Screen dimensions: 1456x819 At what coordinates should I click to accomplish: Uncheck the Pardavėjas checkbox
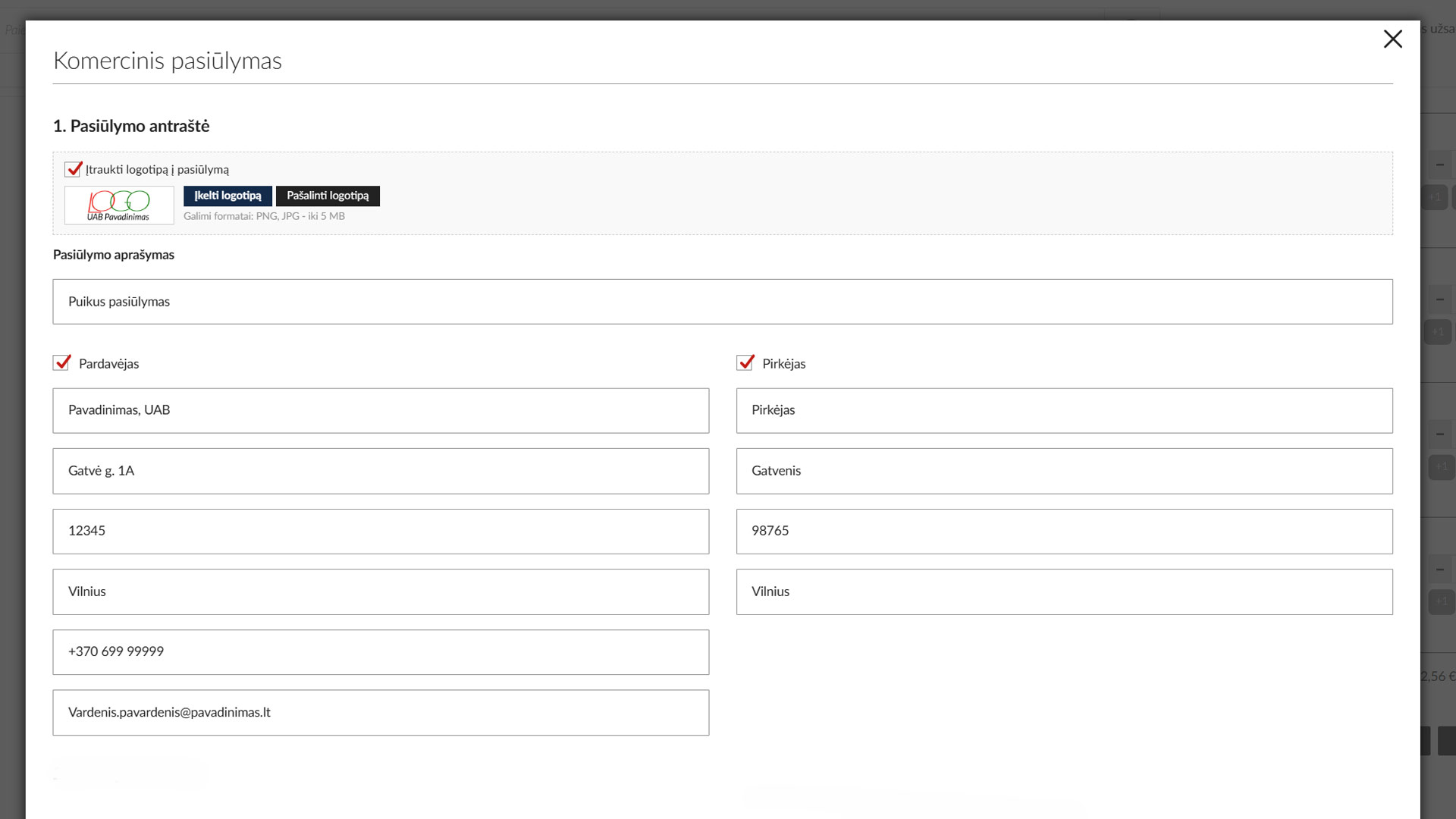coord(62,362)
